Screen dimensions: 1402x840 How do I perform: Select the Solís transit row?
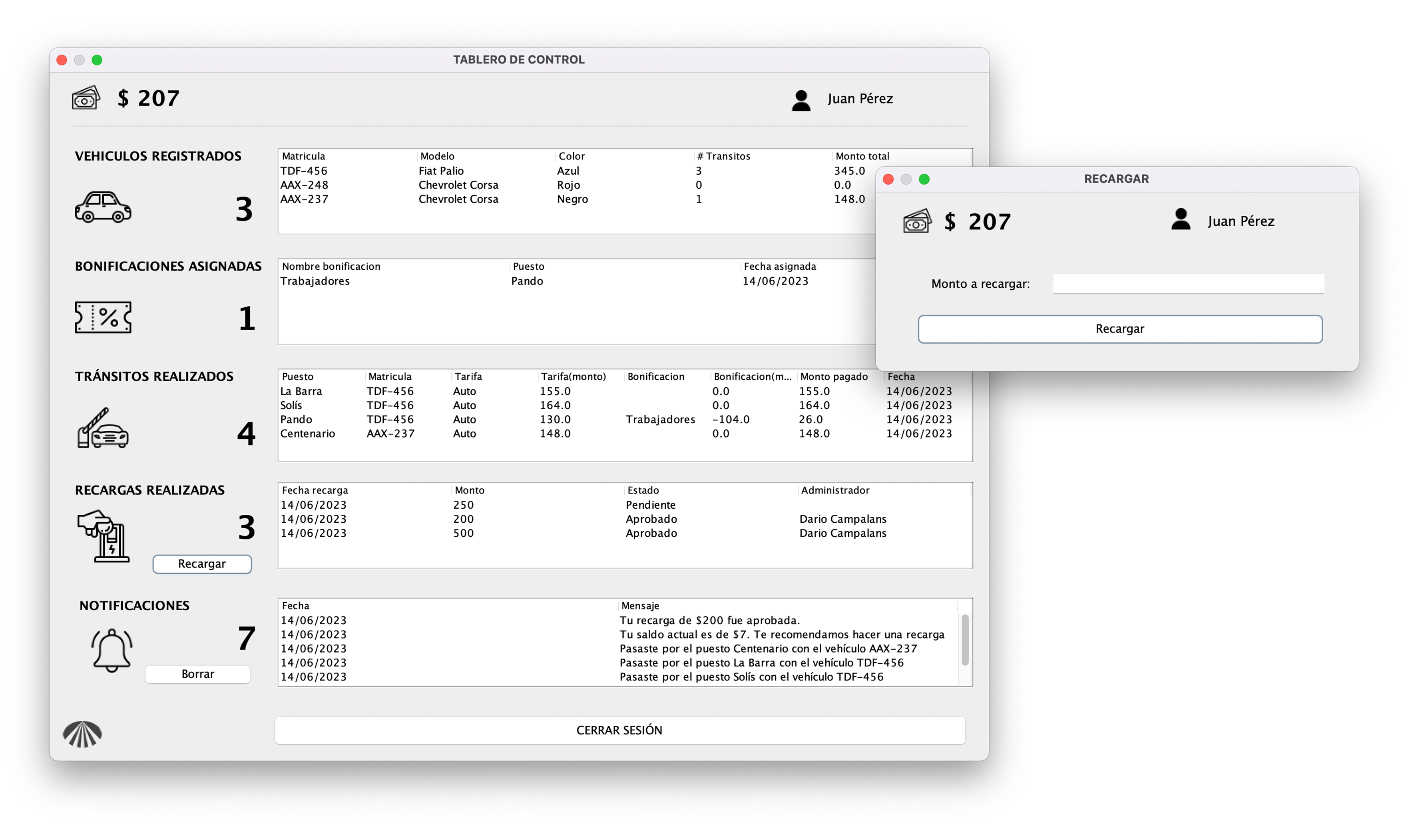click(x=625, y=406)
